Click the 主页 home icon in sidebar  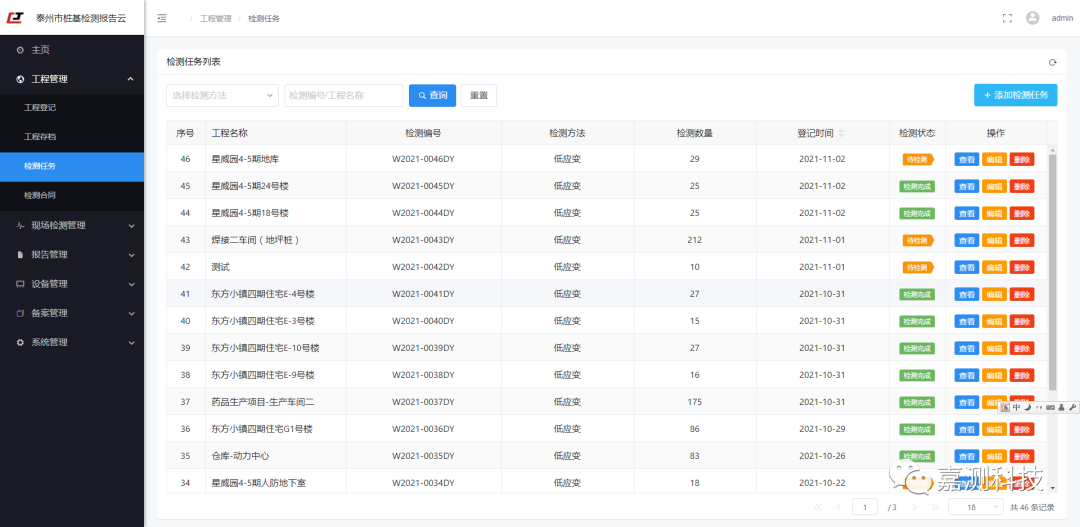[x=20, y=50]
